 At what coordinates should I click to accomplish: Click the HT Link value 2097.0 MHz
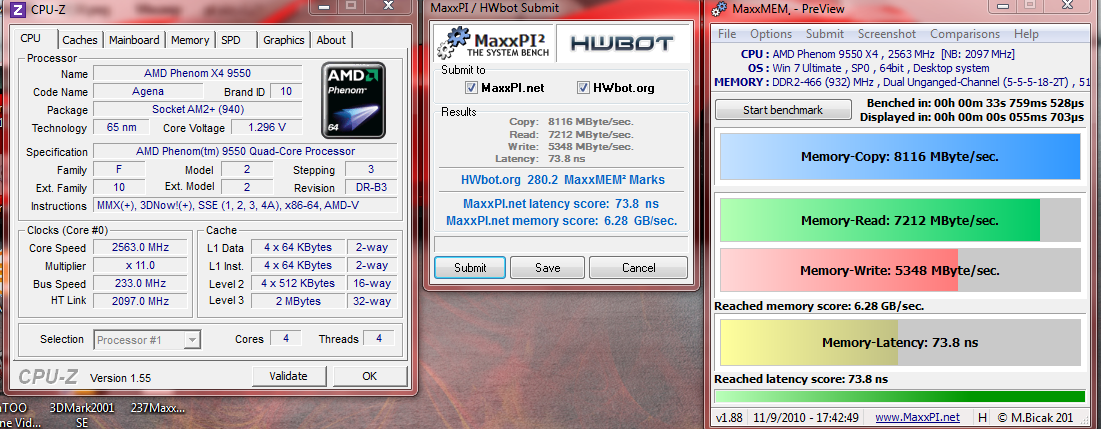(140, 301)
